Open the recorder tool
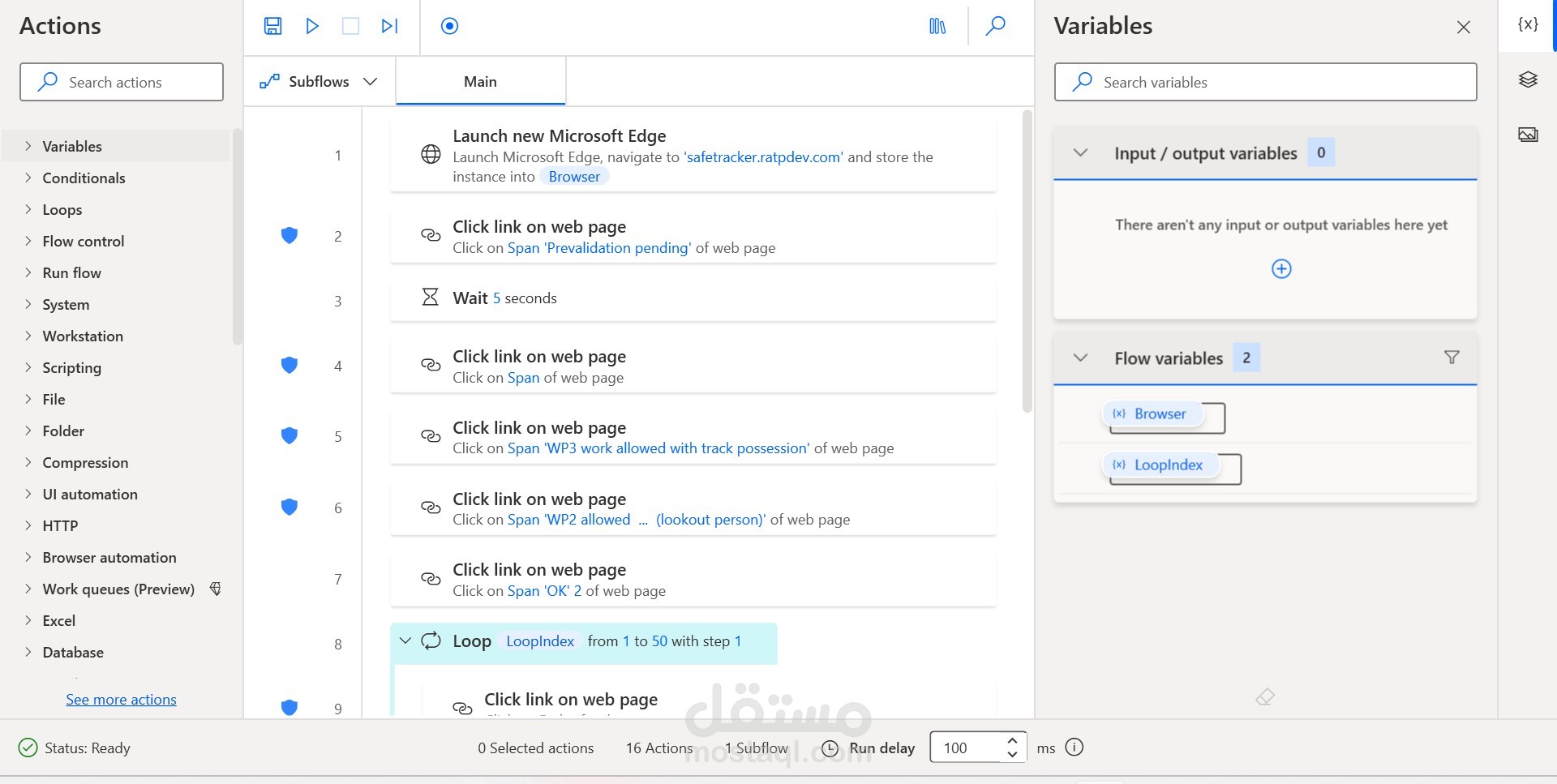 [449, 26]
